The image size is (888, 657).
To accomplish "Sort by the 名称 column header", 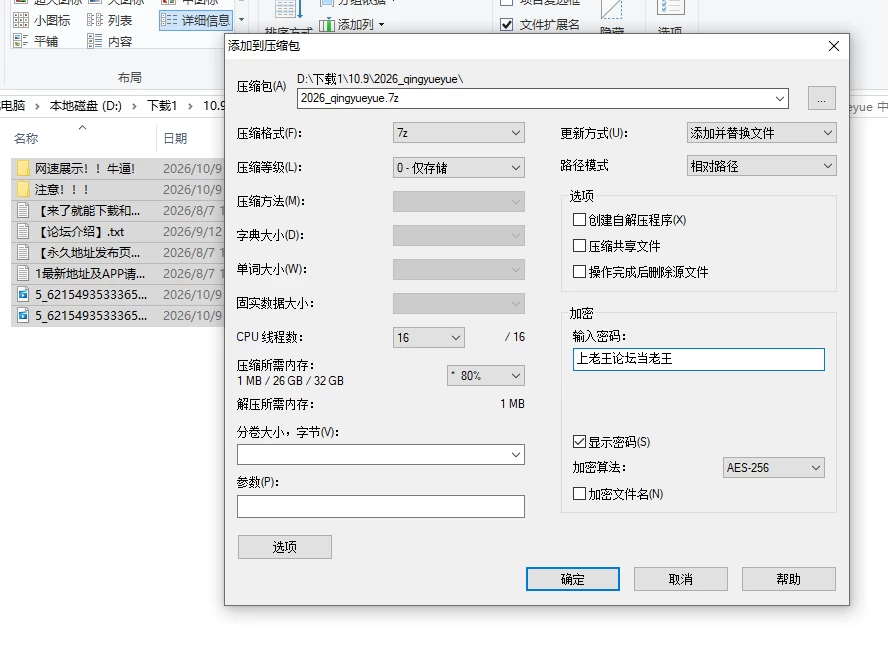I will (26, 138).
